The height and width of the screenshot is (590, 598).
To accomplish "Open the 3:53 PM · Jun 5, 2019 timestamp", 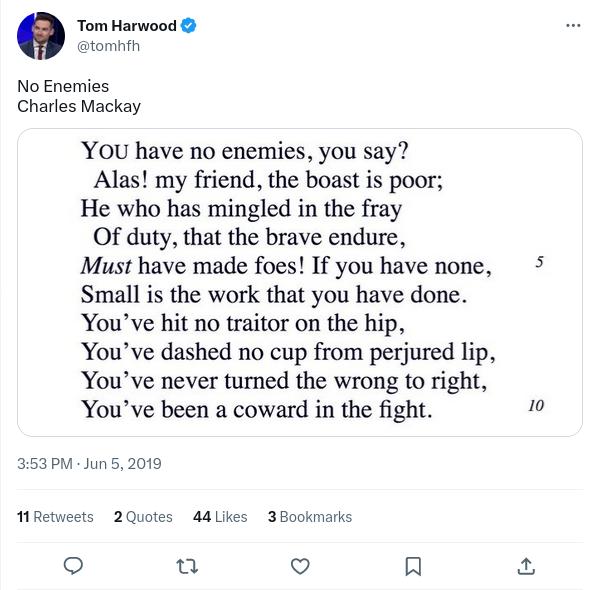I will 89,464.
